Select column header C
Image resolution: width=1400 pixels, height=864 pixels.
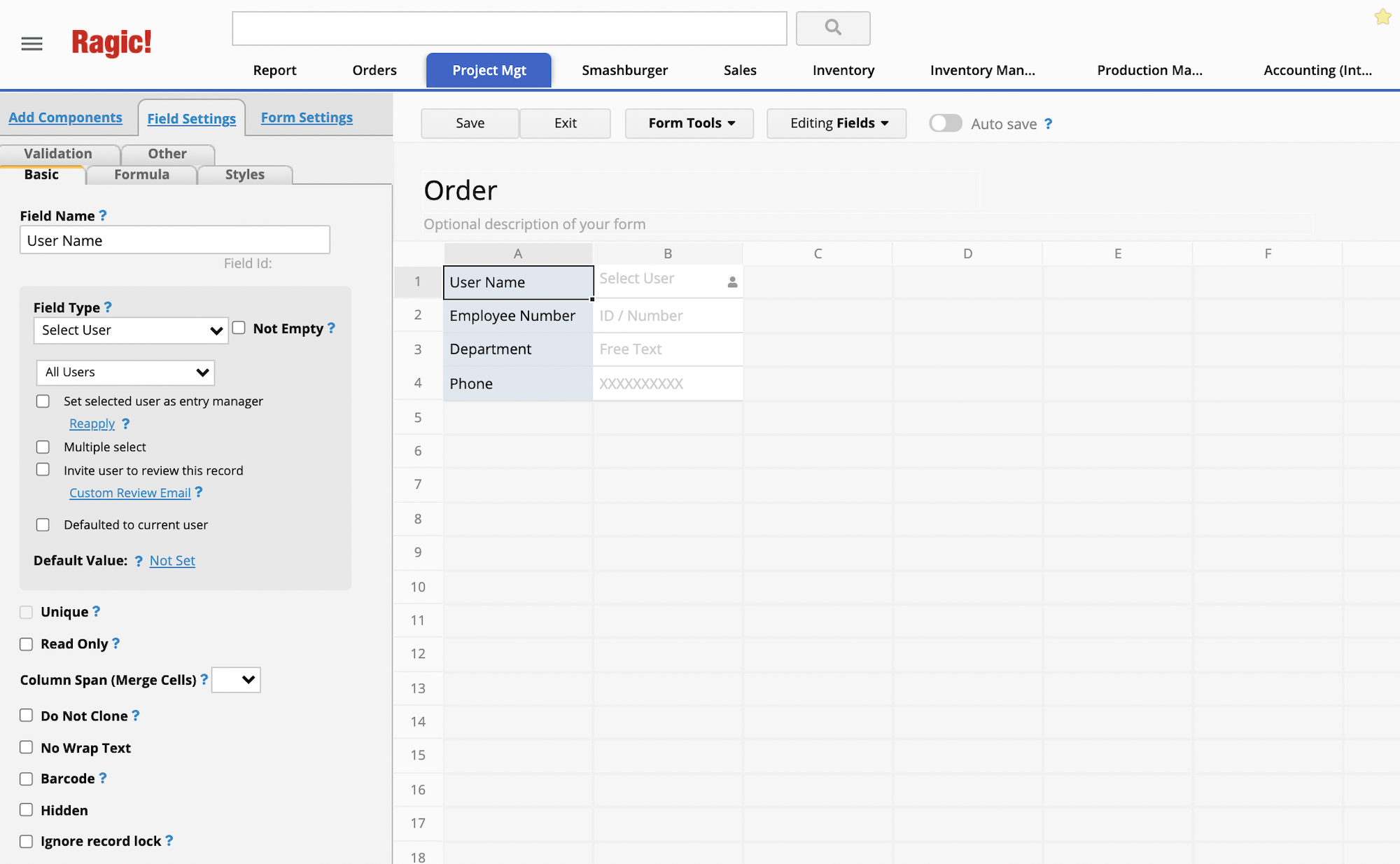pos(818,253)
